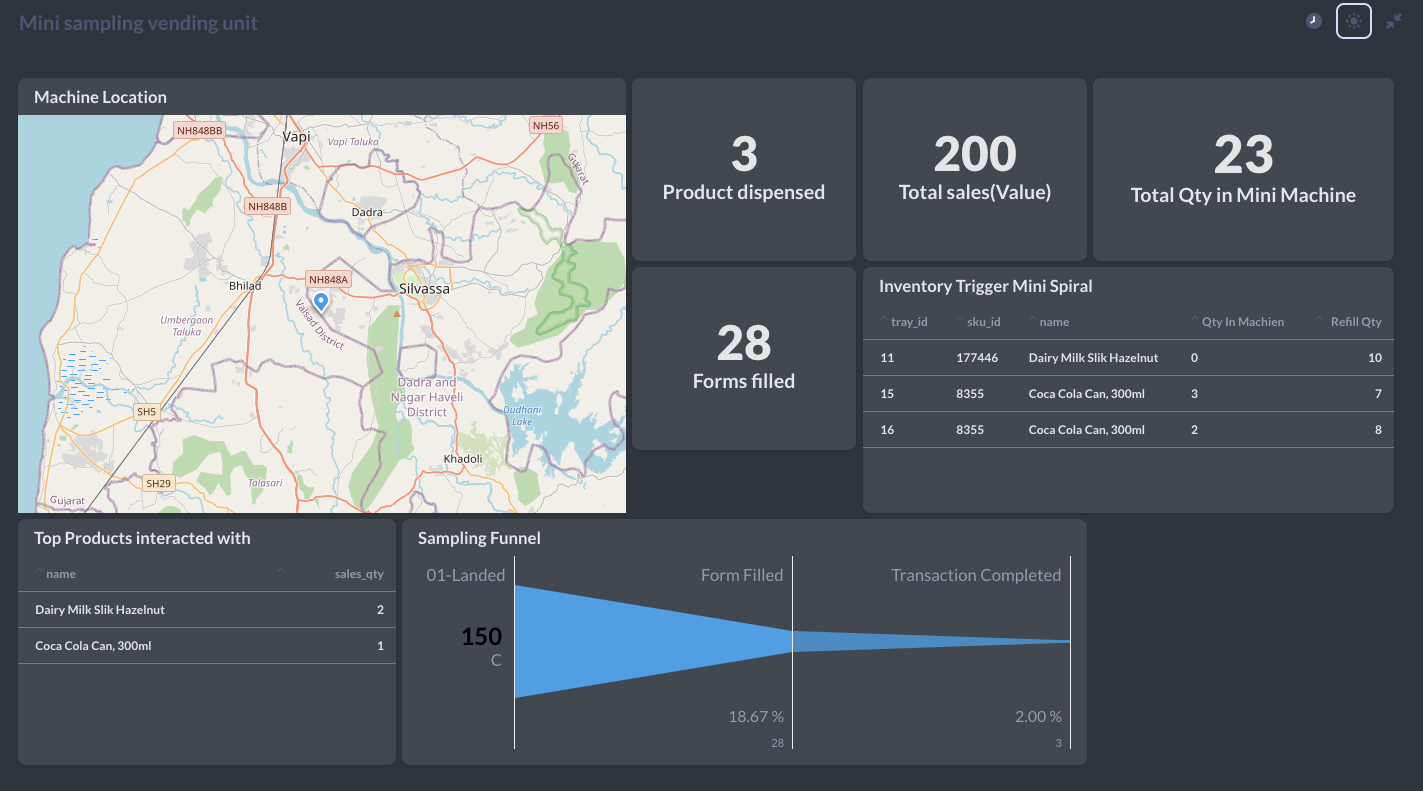The width and height of the screenshot is (1423, 791).
Task: Toggle daytime mode with sun icon
Action: click(1353, 21)
